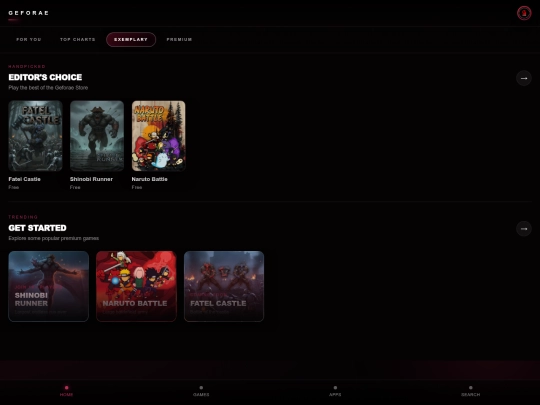Click the Geforae logo
This screenshot has width=540, height=405.
coord(29,13)
